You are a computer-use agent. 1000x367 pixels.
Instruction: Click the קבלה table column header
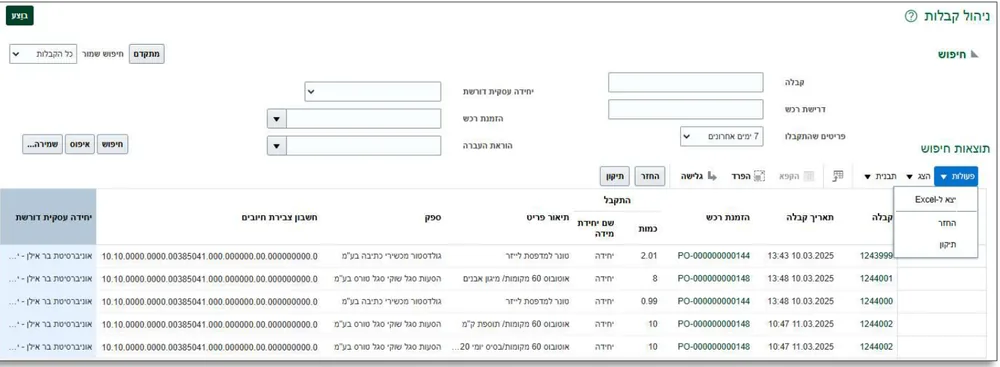(x=883, y=218)
